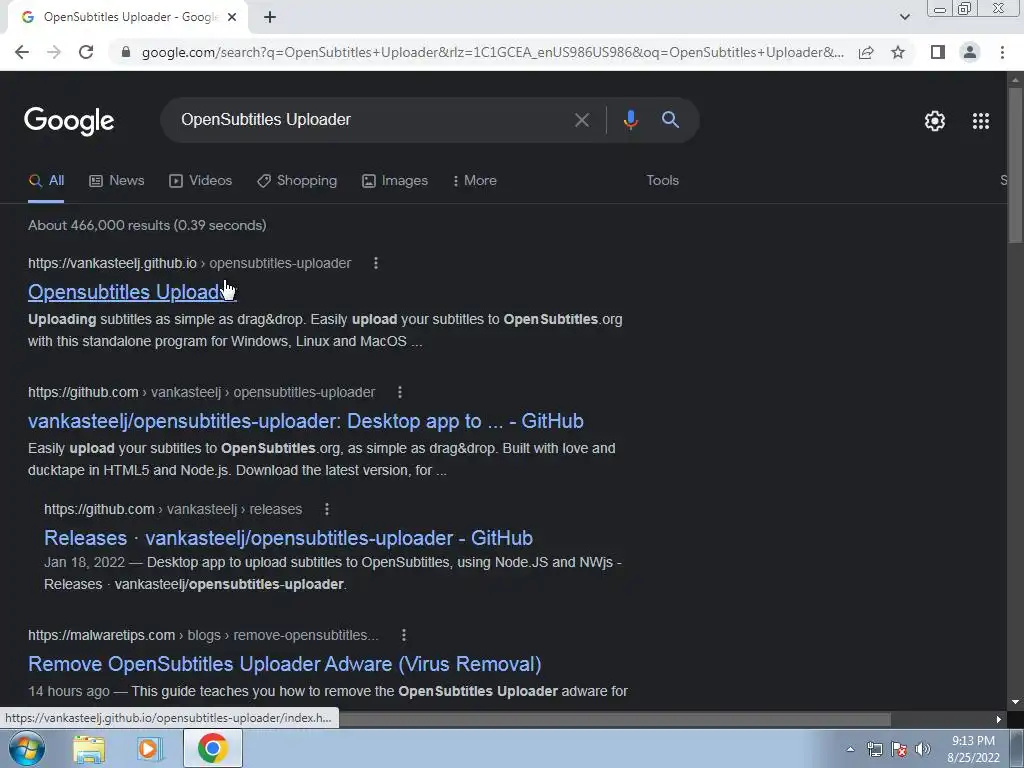Image resolution: width=1024 pixels, height=768 pixels.
Task: Open Windows Explorer from the taskbar
Action: (89, 748)
